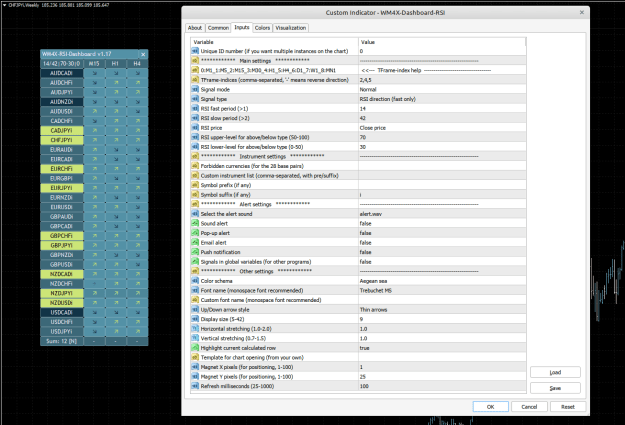
Task: Open arrow style Thin arrows dropdown
Action: coord(442,309)
